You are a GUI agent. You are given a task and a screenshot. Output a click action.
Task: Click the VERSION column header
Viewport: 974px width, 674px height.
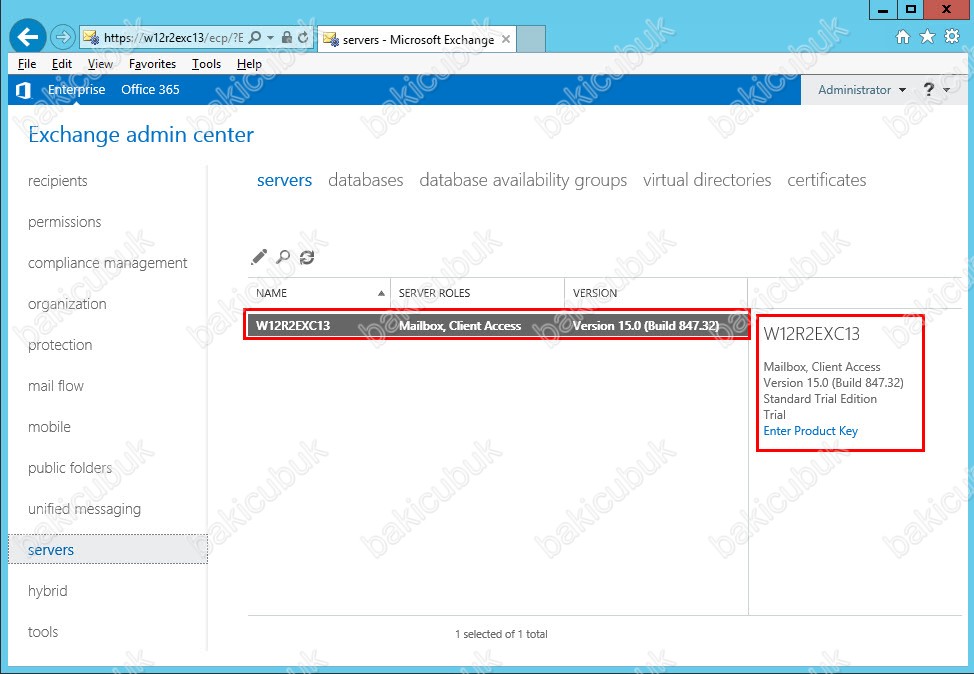click(x=655, y=293)
